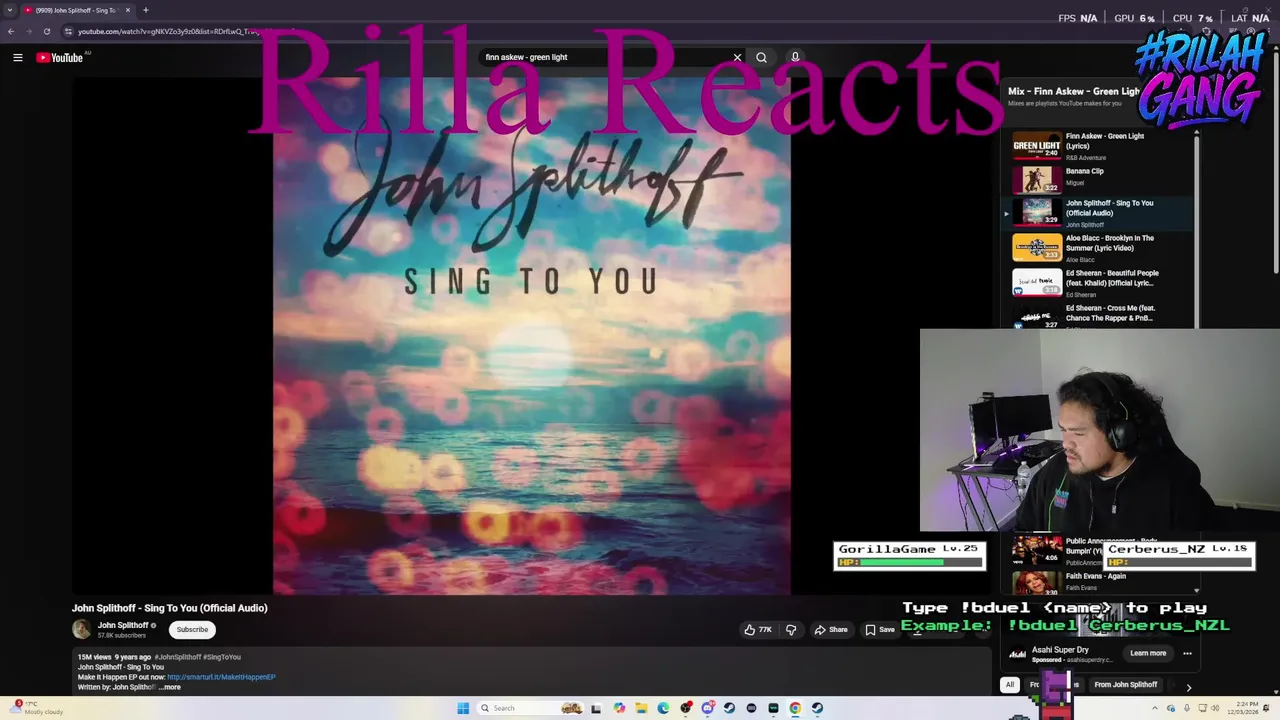This screenshot has height=720, width=1280.
Task: Open Discord from the taskbar
Action: click(x=707, y=708)
